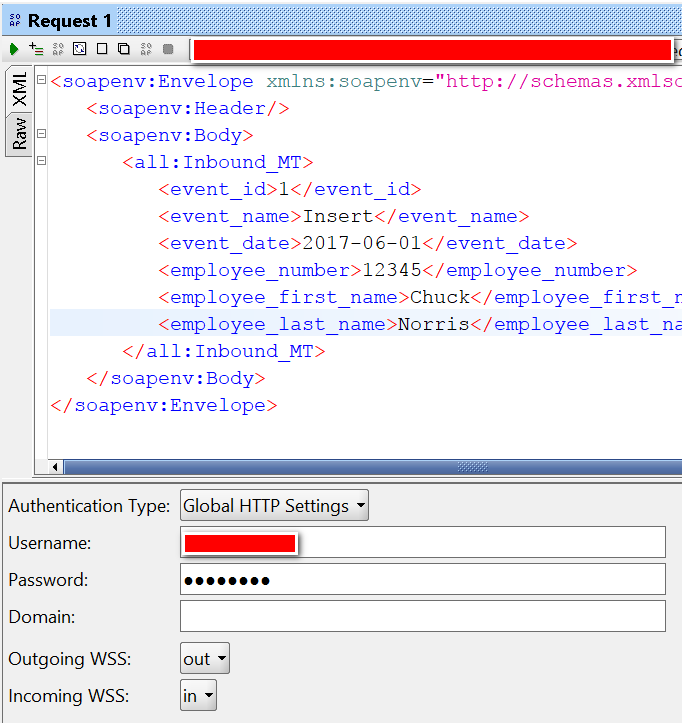Viewport: 682px width, 723px height.
Task: Click the empty square toolbar icon
Action: click(x=102, y=48)
